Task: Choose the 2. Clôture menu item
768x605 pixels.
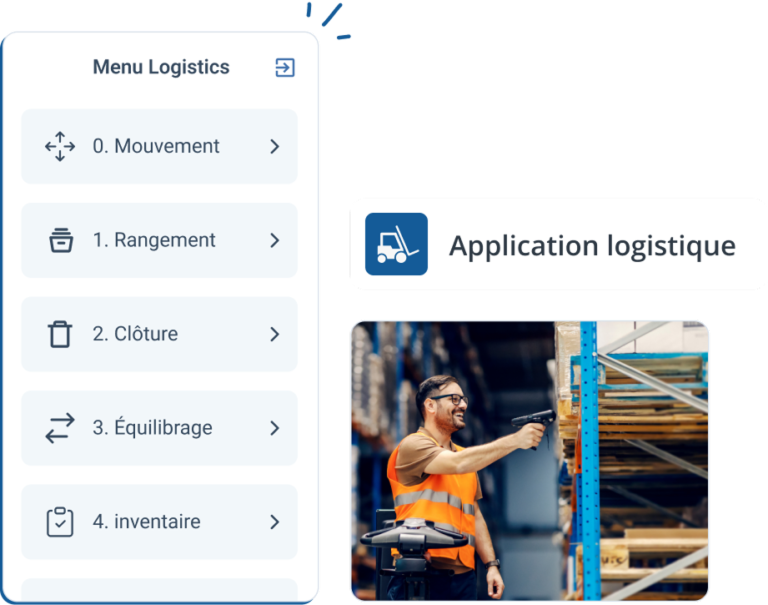Action: click(159, 334)
